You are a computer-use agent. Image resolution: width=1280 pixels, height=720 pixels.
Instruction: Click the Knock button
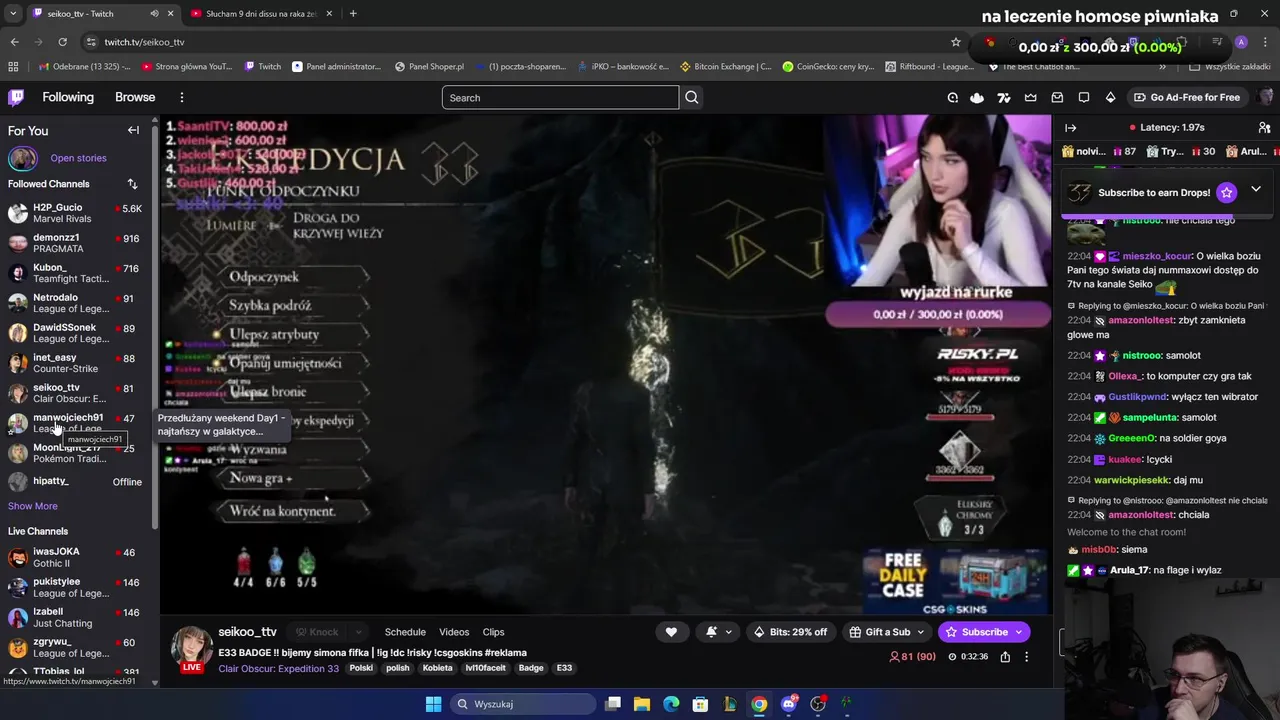(315, 632)
